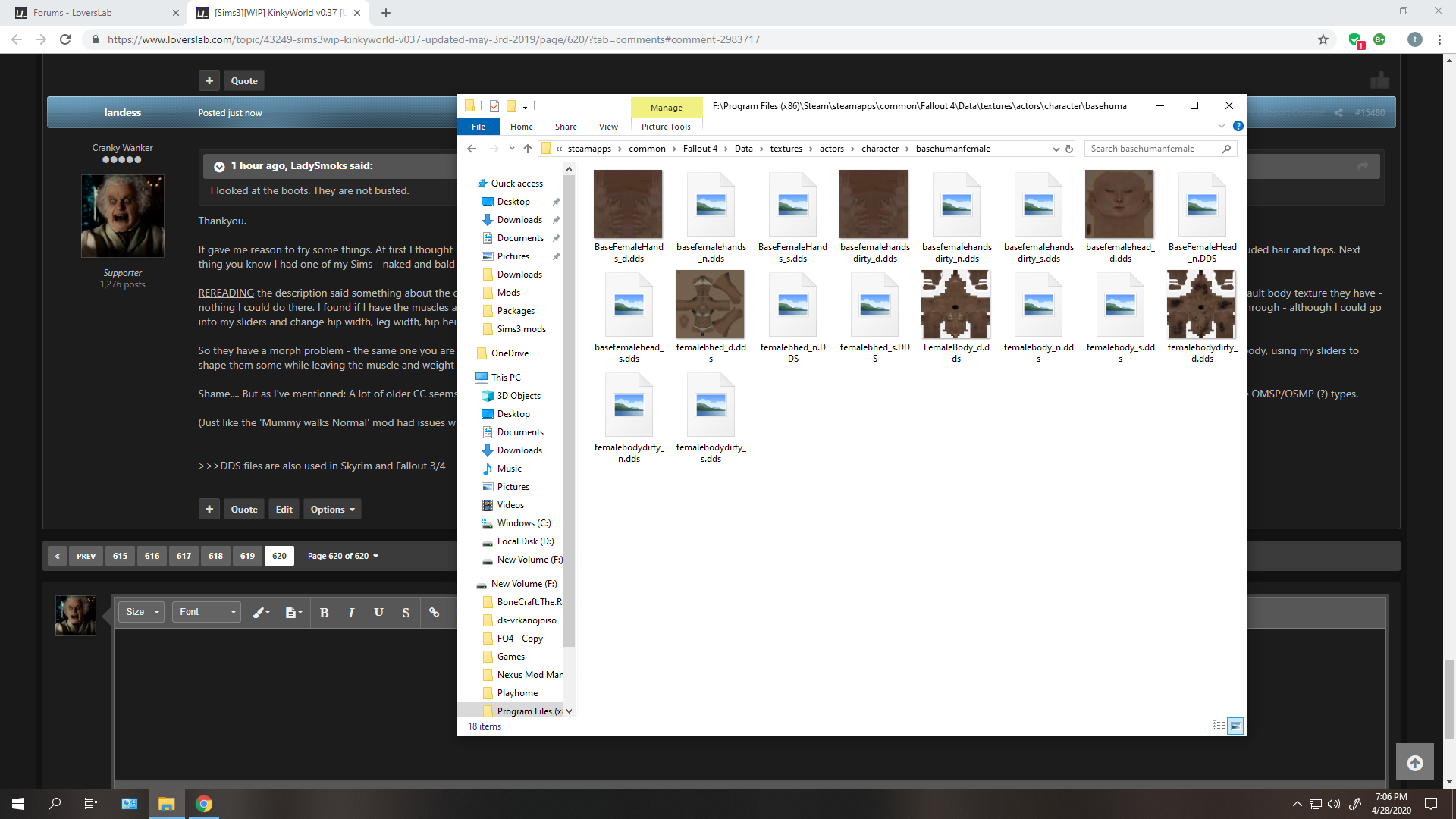1456x819 pixels.
Task: Open the notification center icon
Action: click(x=1431, y=804)
